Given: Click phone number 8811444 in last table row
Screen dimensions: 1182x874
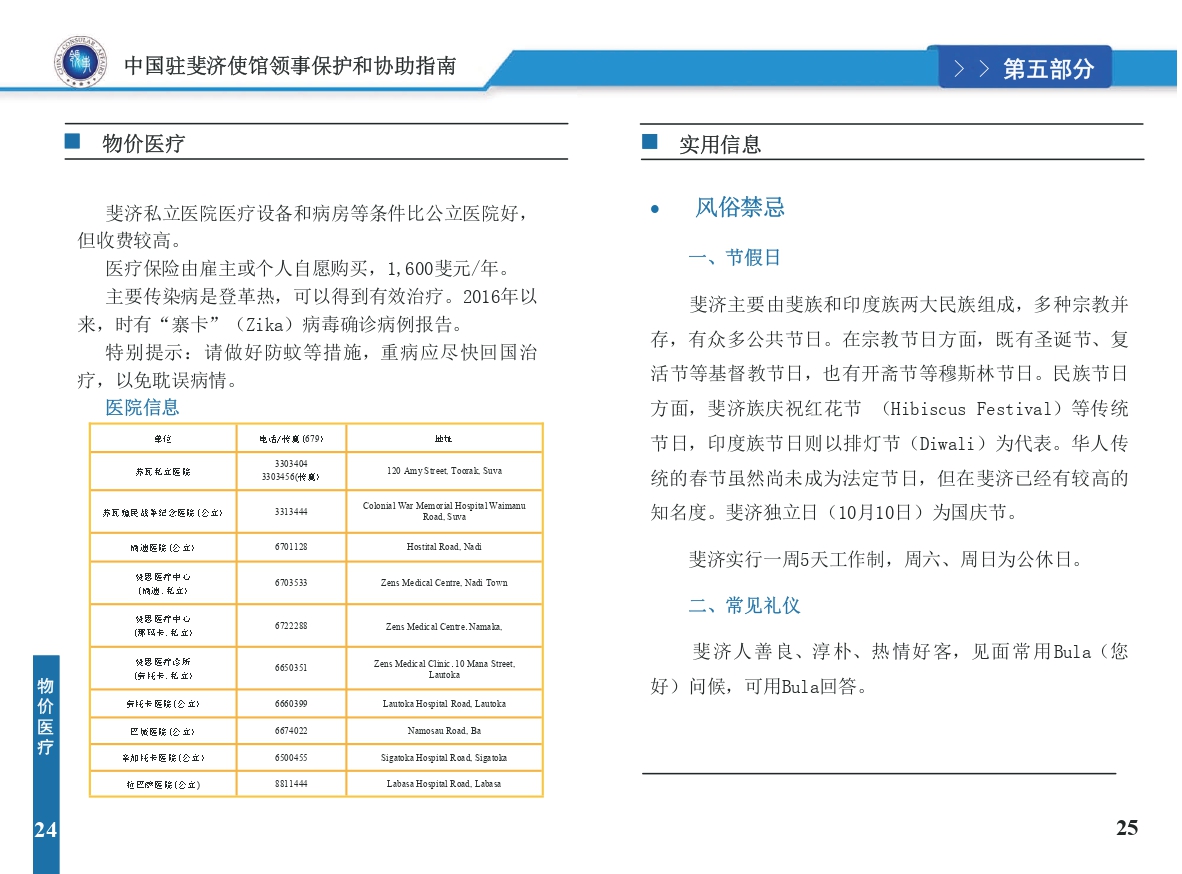Looking at the screenshot, I should tap(291, 784).
